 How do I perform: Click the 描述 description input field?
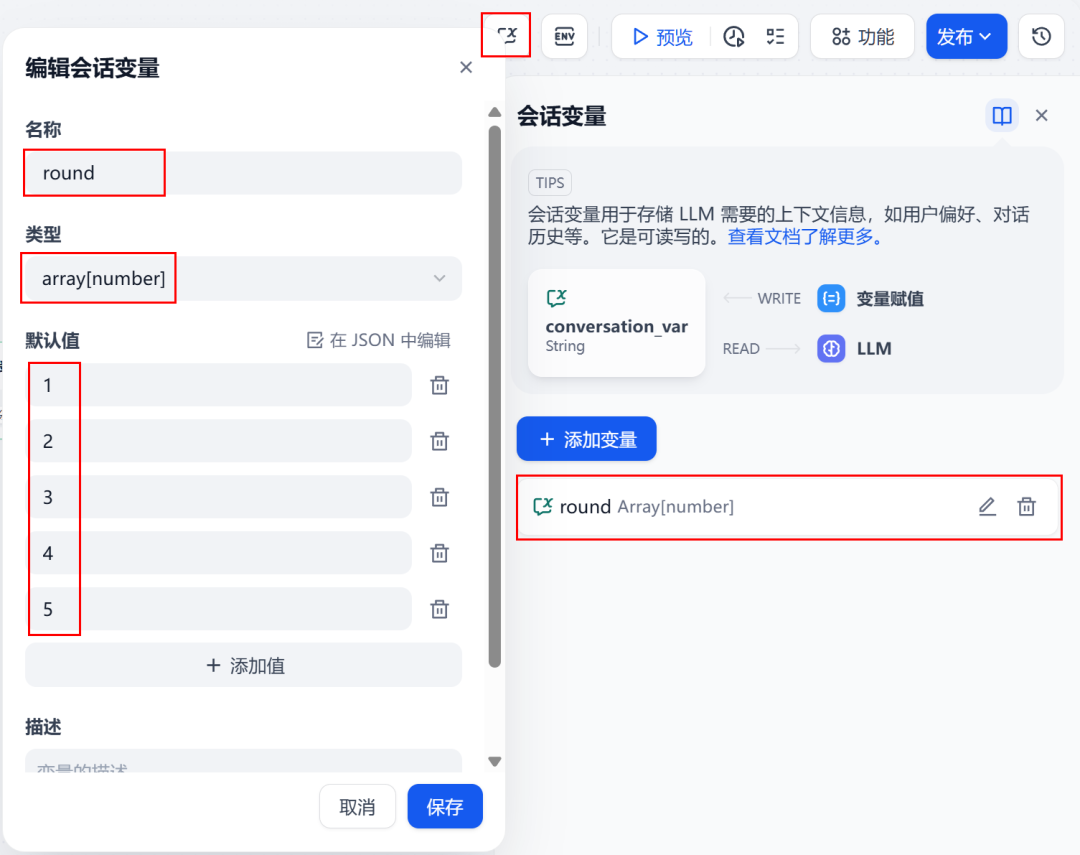[x=243, y=761]
